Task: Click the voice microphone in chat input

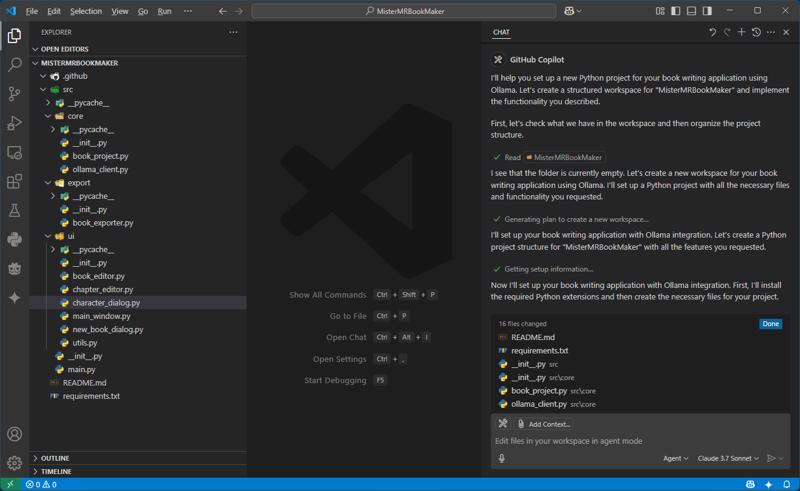Action: click(502, 458)
